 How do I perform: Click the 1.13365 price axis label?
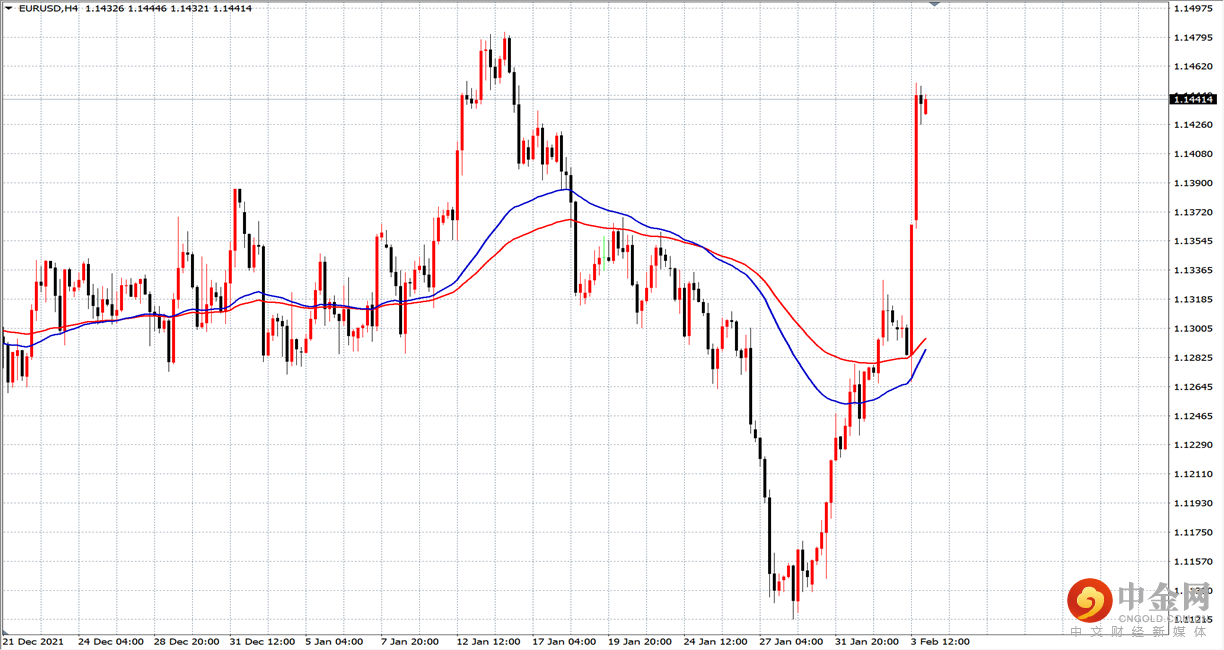point(1194,270)
